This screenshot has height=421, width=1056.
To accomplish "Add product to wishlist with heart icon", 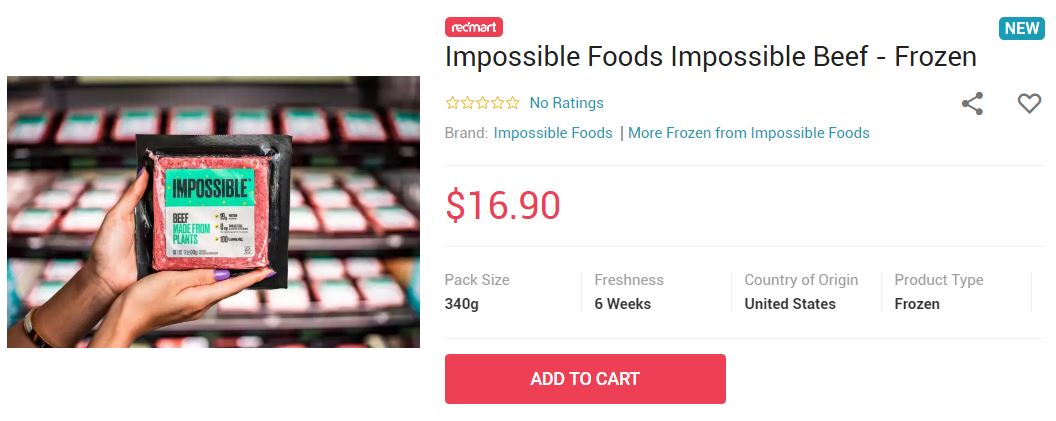I will pos(1029,103).
